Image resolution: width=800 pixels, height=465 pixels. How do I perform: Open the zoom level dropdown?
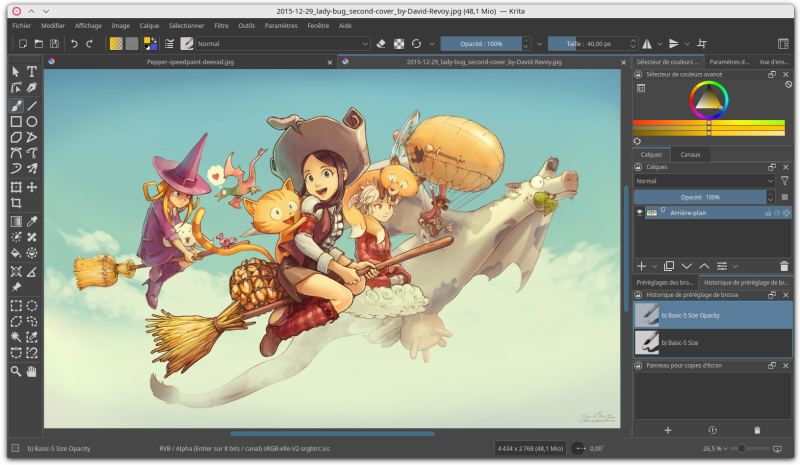point(715,449)
